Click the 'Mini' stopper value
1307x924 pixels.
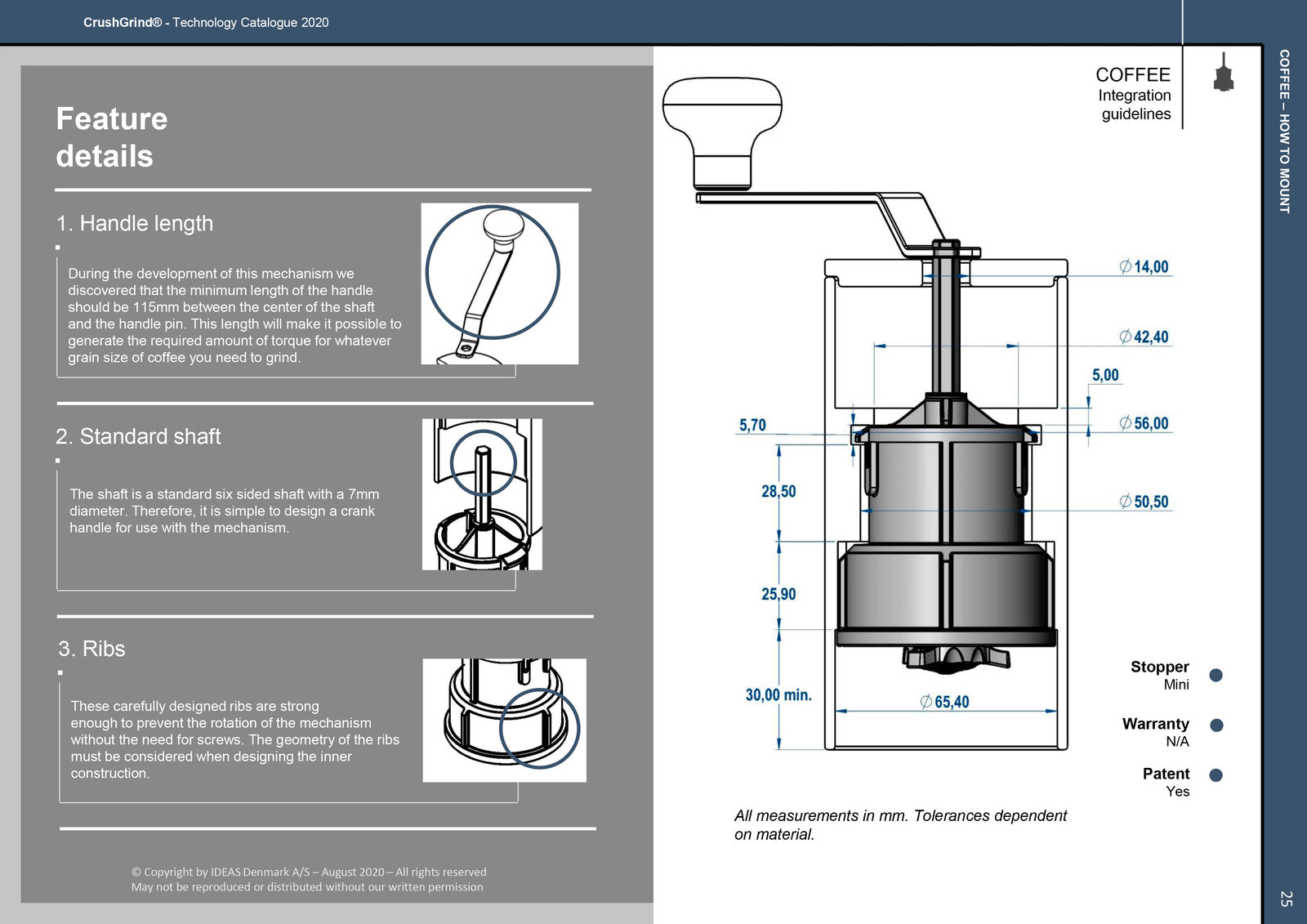tap(1176, 685)
